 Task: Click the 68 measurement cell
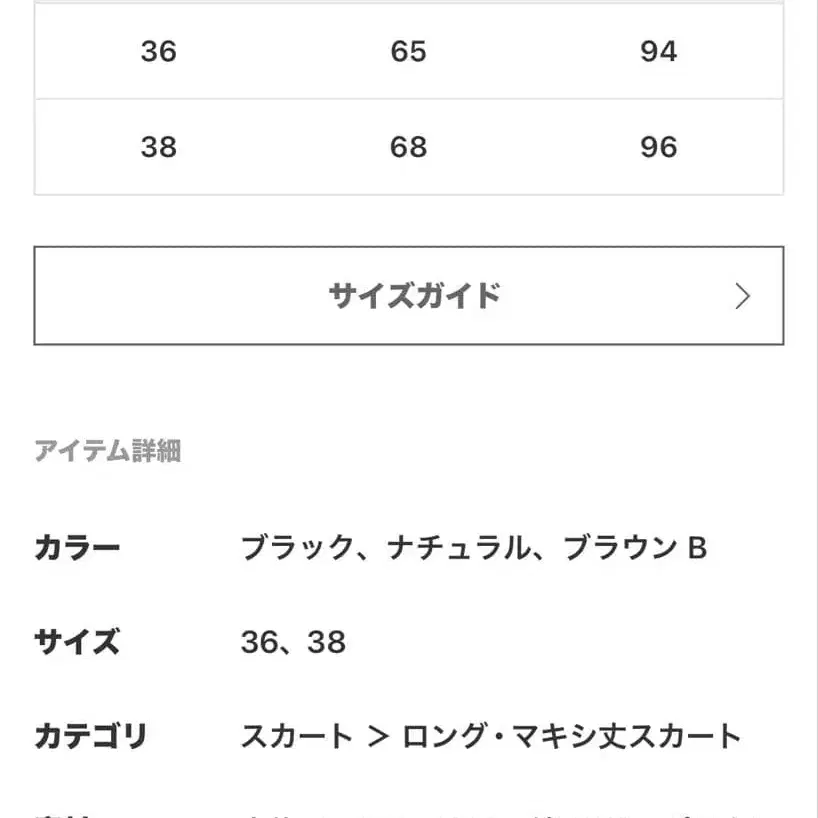coord(408,147)
